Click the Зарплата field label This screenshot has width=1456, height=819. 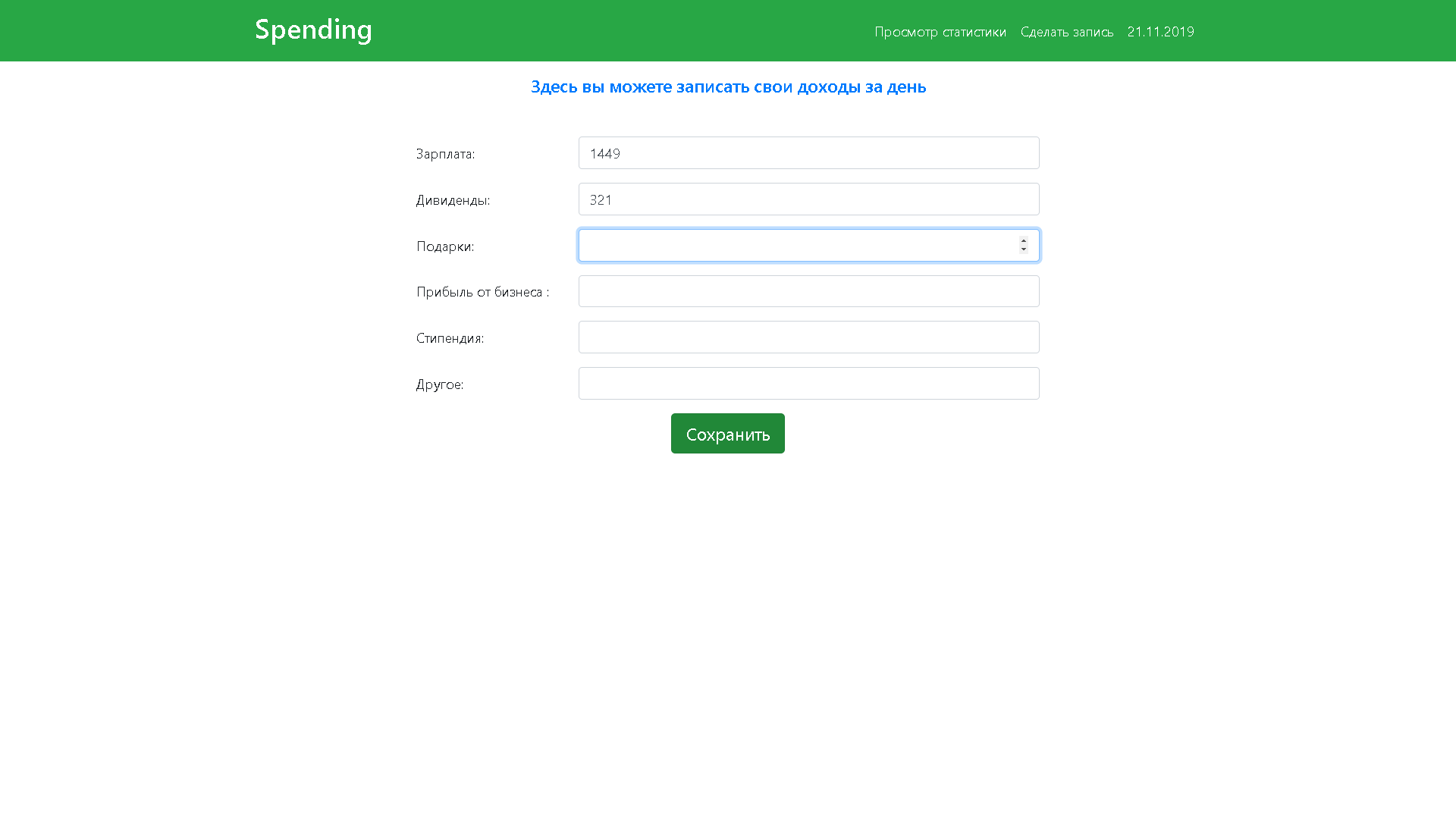(445, 154)
